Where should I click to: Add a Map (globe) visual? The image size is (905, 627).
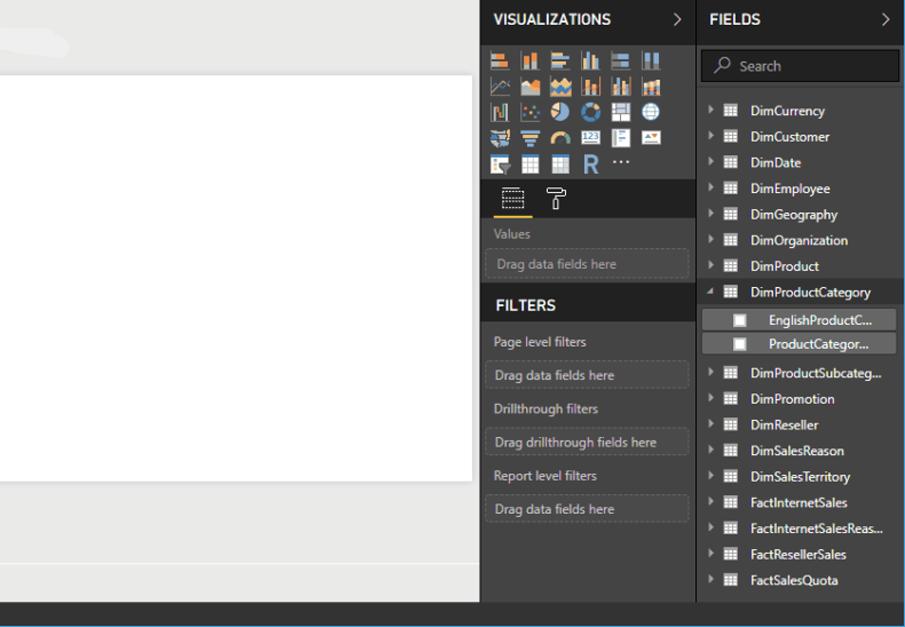point(650,112)
